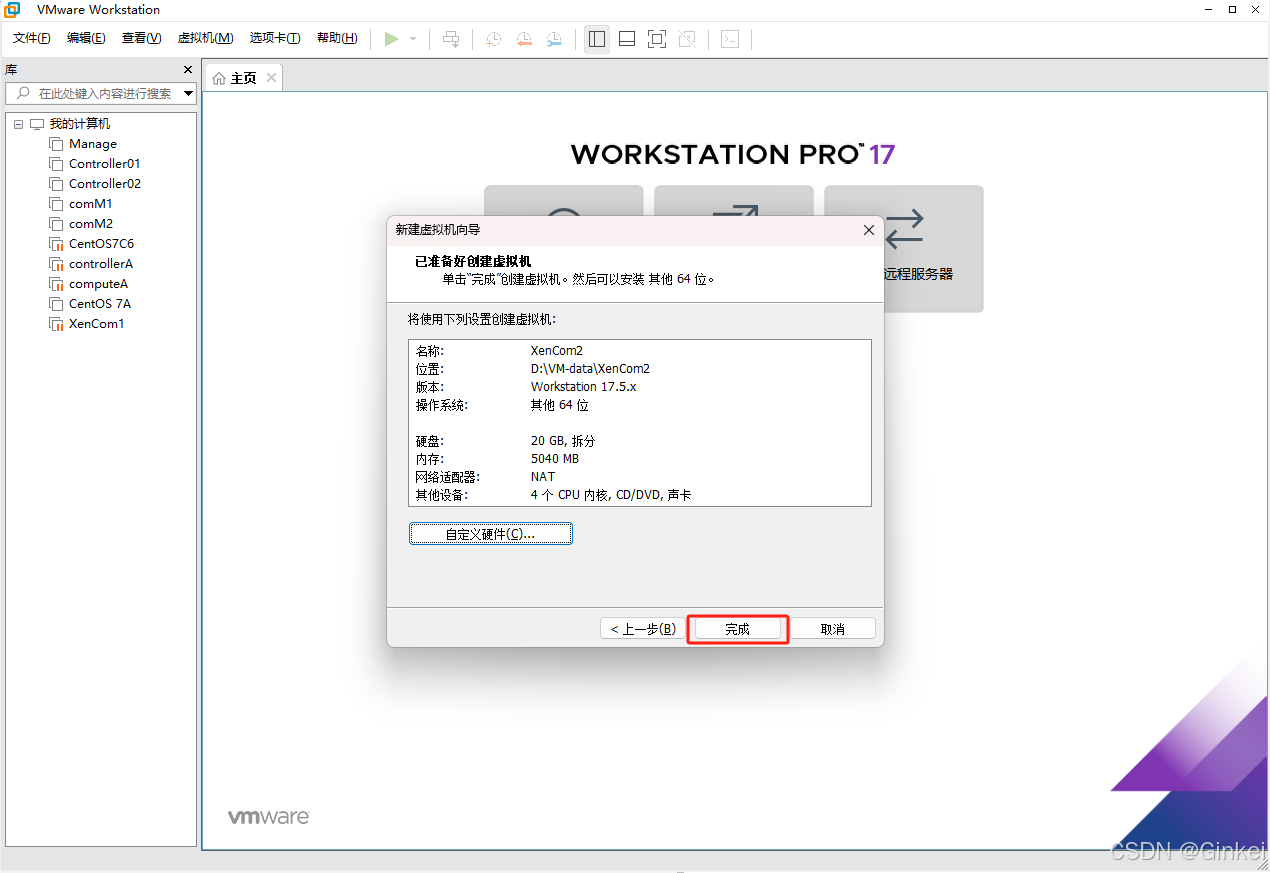Click the home icon on 主页 tab
1270x873 pixels.
(x=219, y=78)
